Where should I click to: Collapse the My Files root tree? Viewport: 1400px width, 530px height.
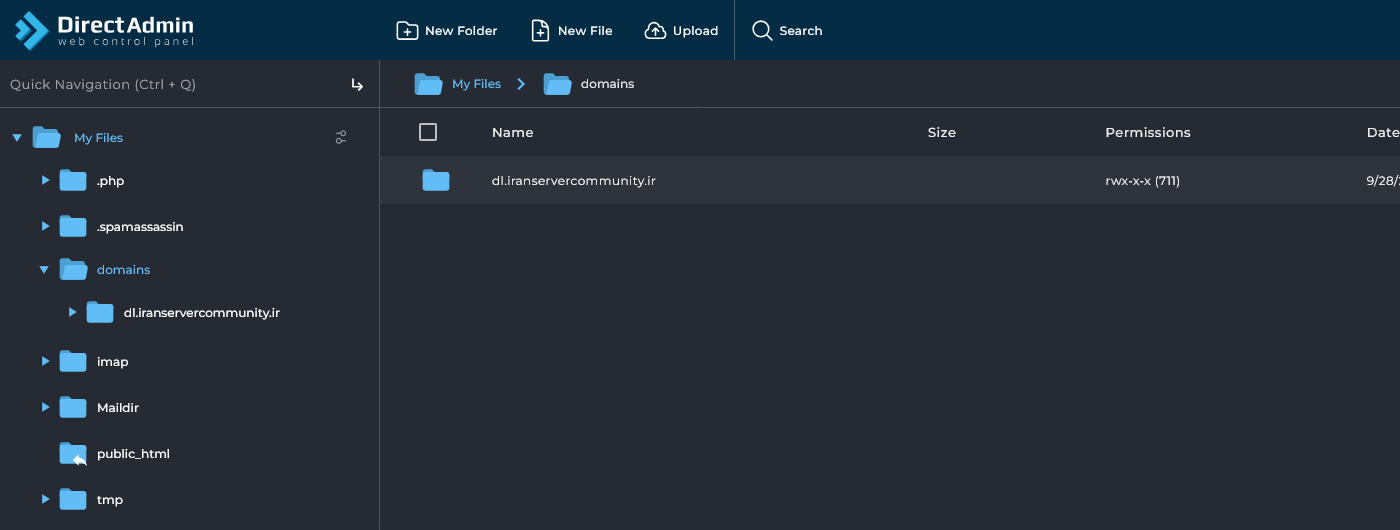tap(17, 138)
